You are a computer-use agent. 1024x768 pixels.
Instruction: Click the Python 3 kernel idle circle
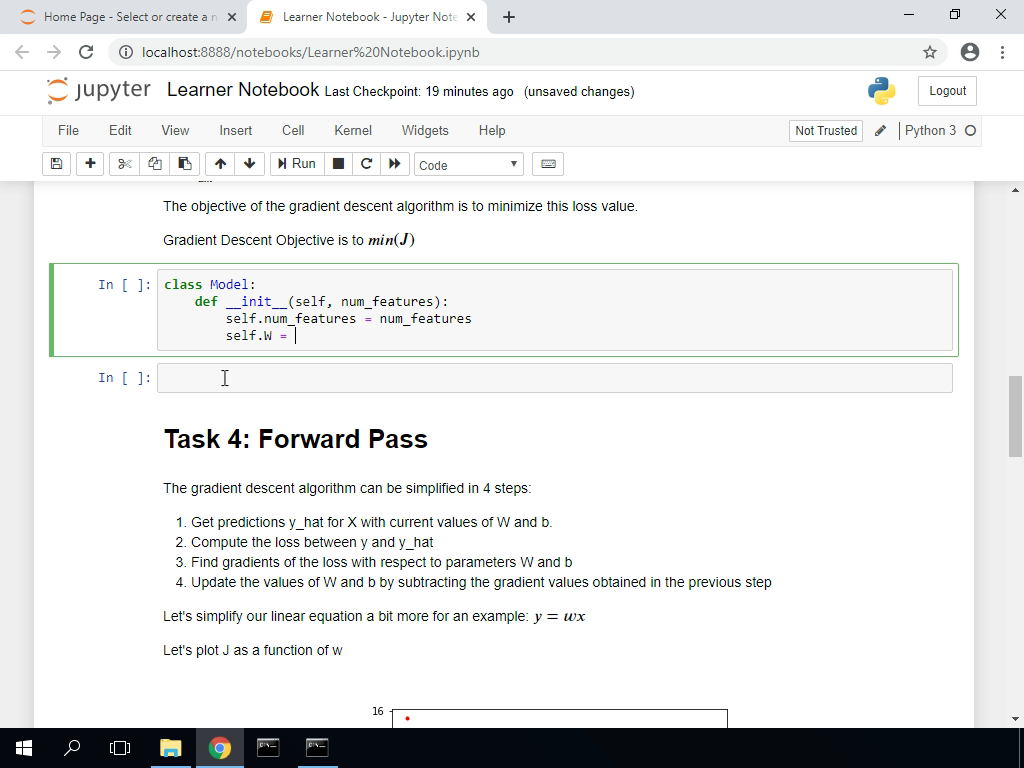(x=970, y=131)
